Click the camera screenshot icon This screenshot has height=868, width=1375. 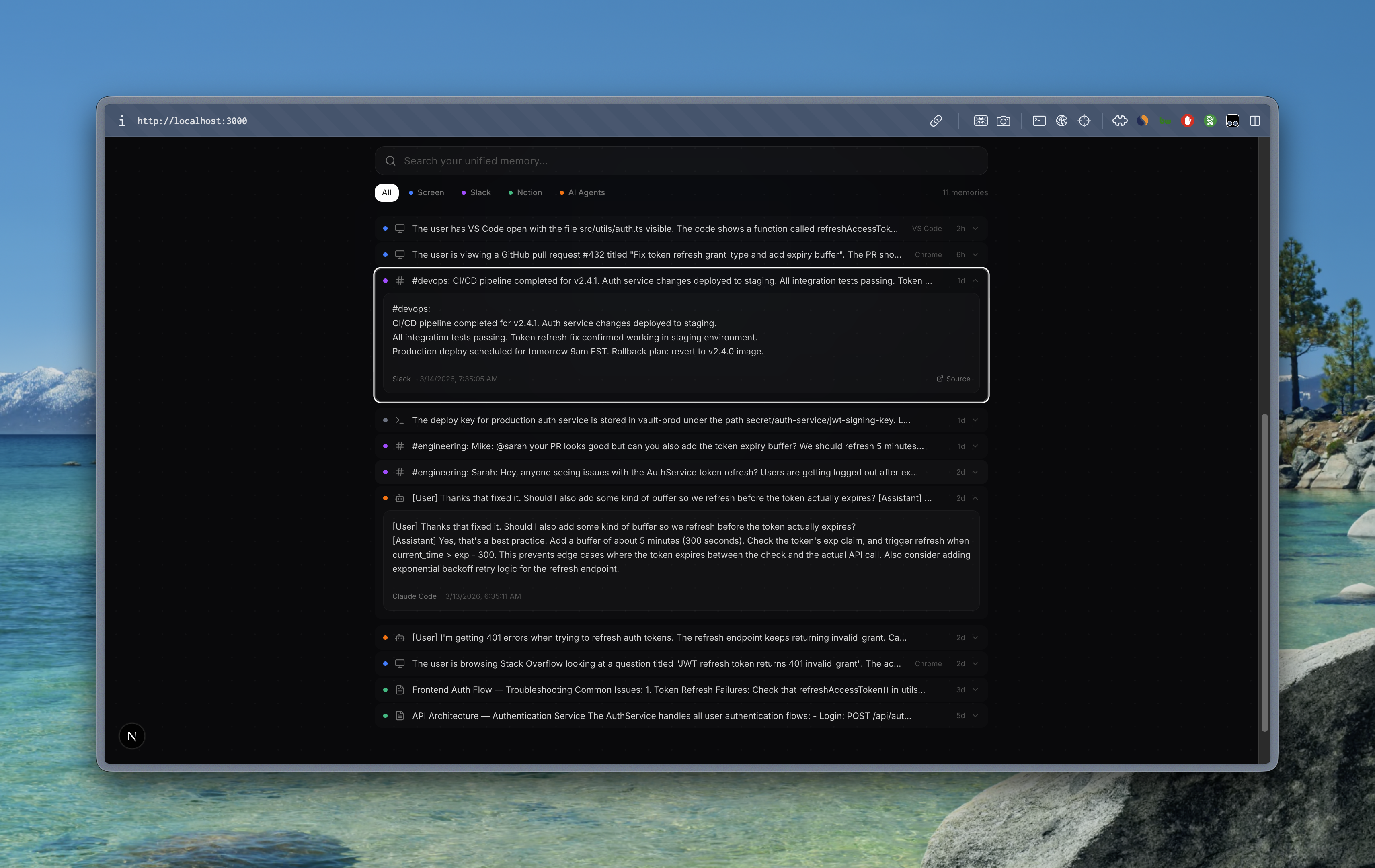[x=1003, y=121]
